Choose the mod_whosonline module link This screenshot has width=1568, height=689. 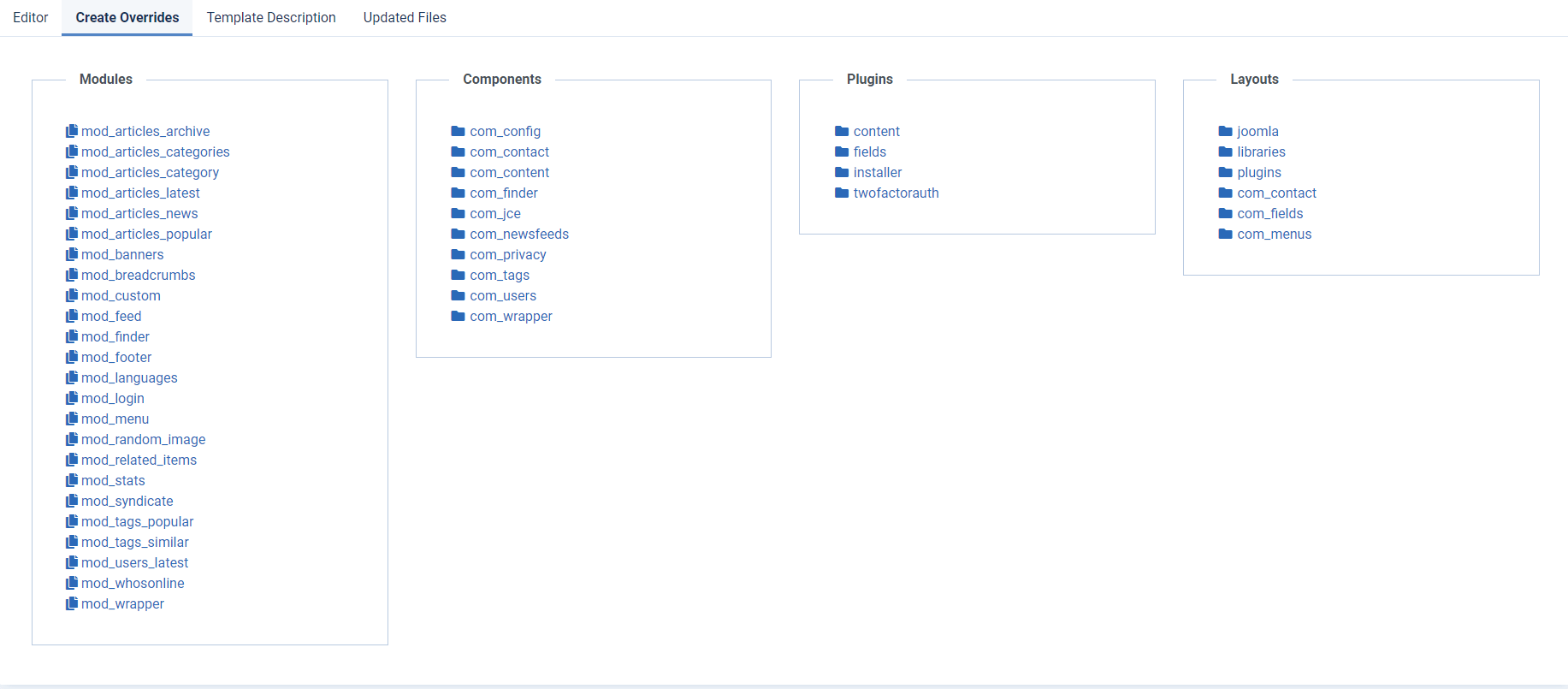[133, 583]
